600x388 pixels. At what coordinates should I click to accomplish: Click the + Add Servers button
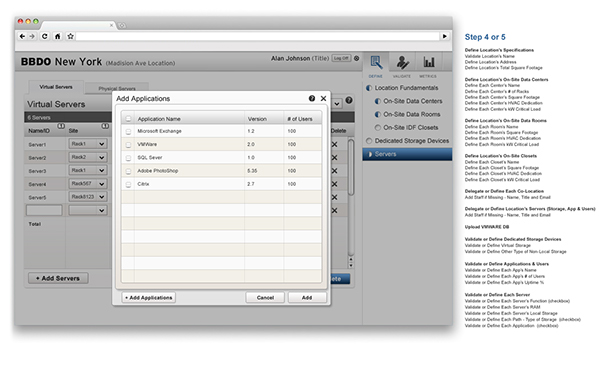coord(58,278)
